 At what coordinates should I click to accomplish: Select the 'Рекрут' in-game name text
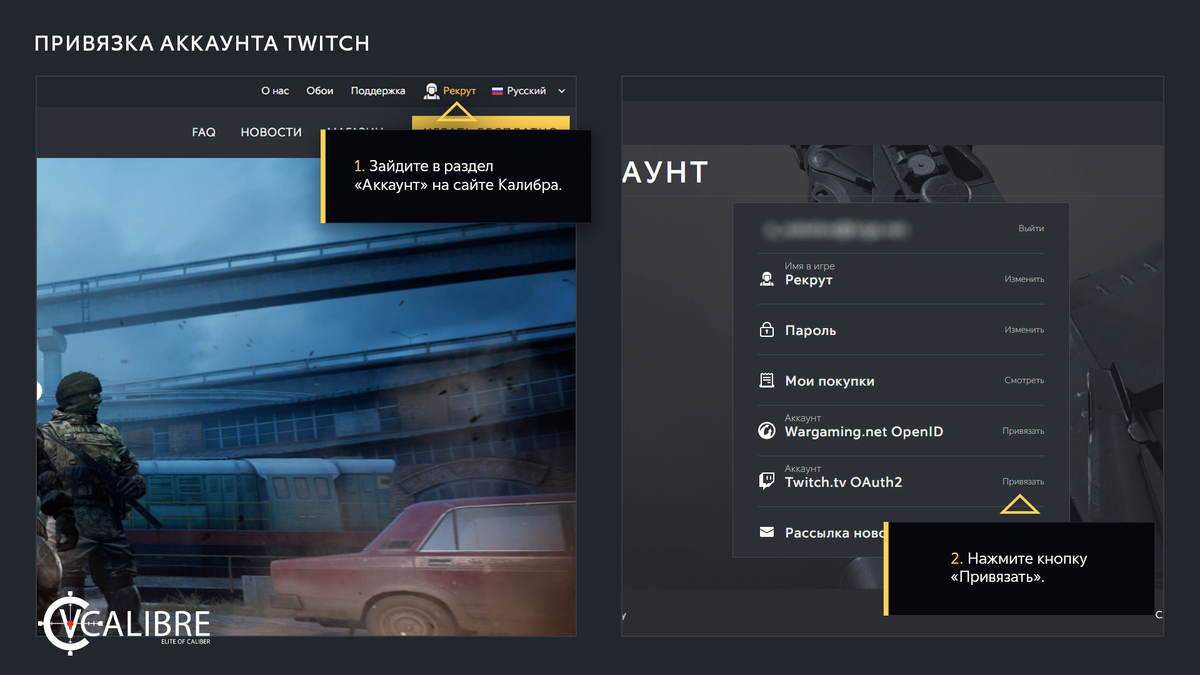809,281
